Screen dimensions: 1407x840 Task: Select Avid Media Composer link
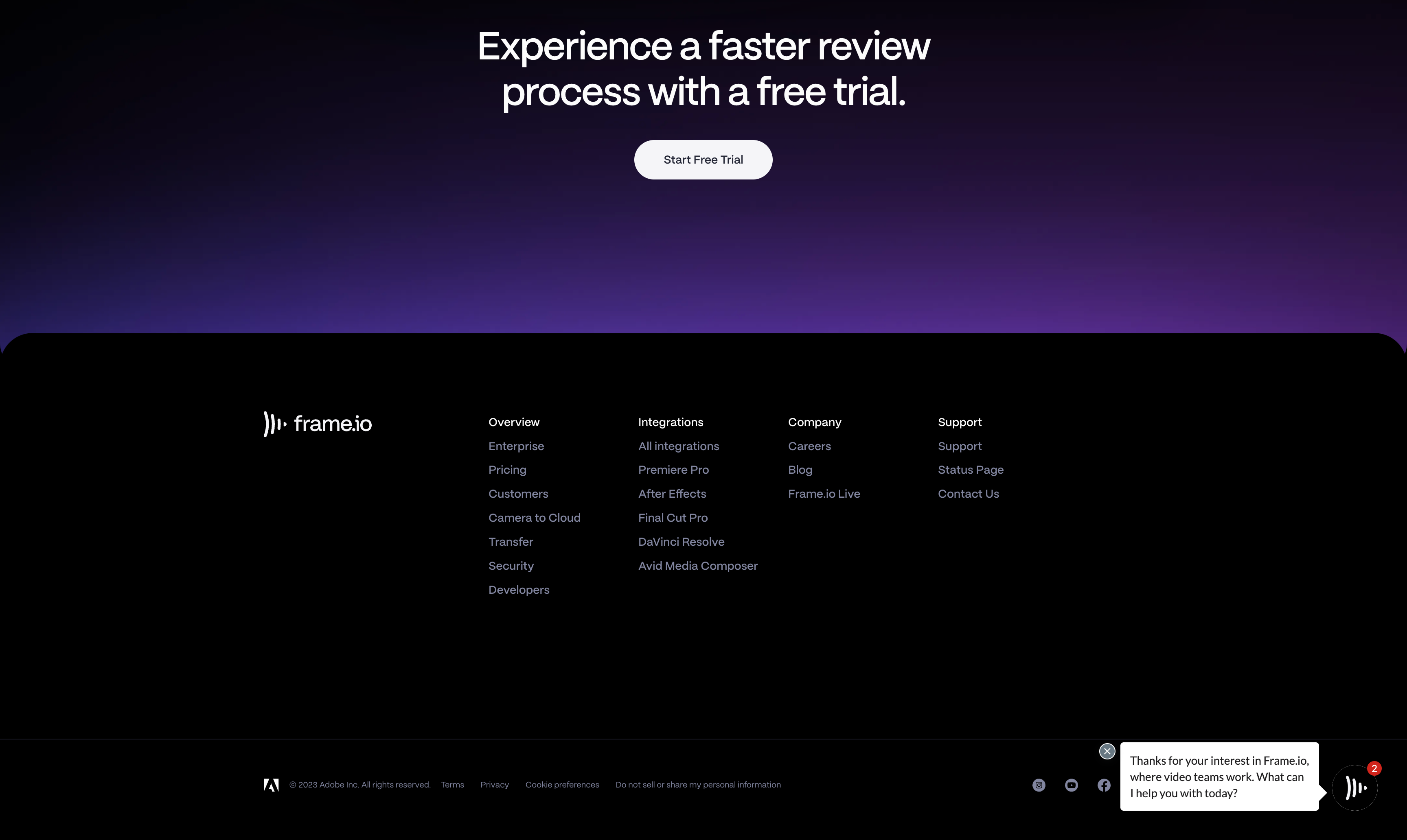[x=697, y=566]
